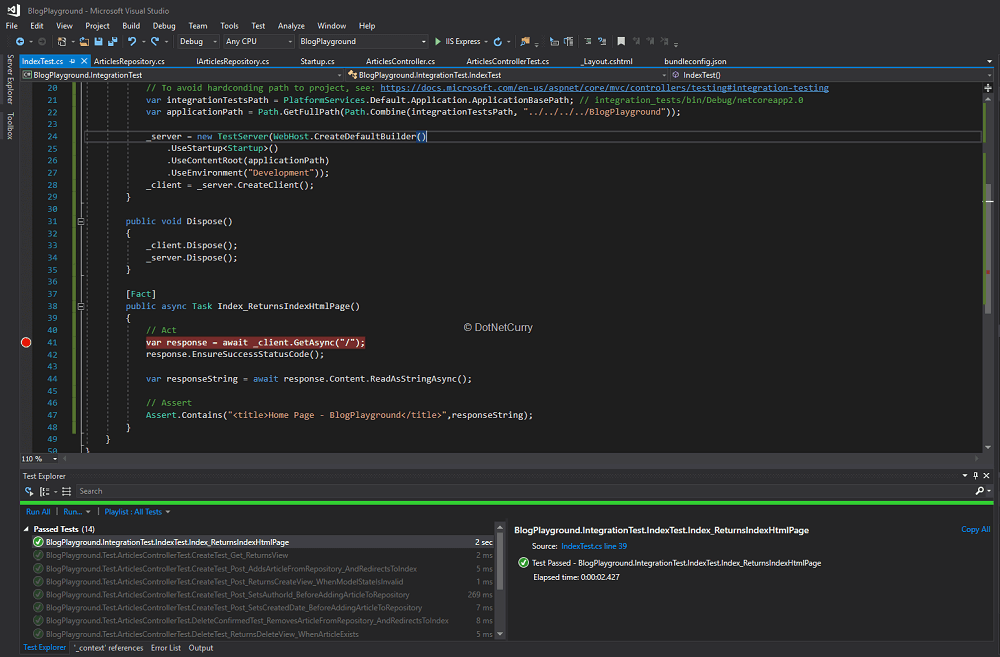This screenshot has width=1000, height=657.
Task: Open the IIS Express dropdown arrow
Action: [x=486, y=42]
